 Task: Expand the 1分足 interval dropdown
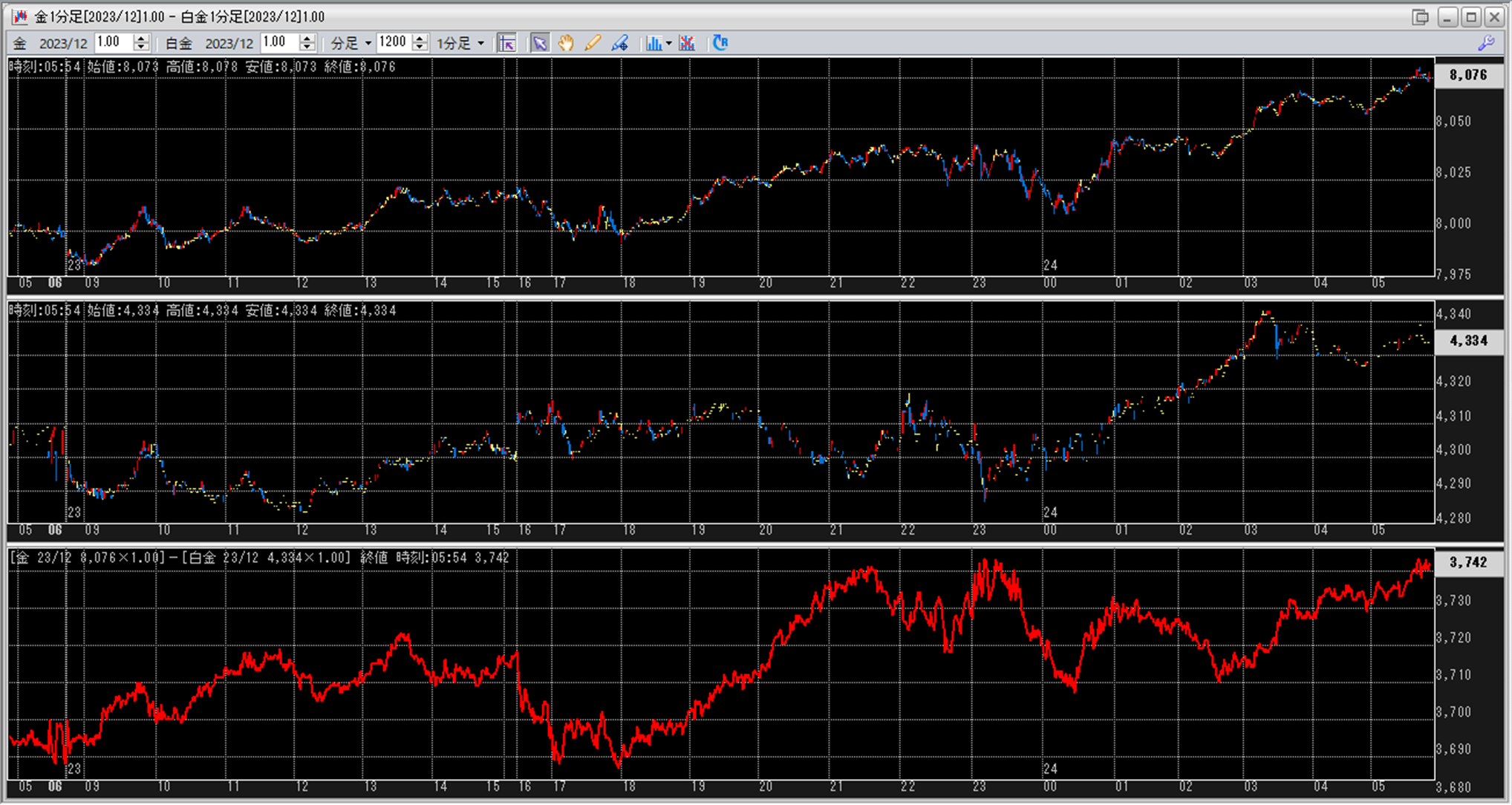480,43
